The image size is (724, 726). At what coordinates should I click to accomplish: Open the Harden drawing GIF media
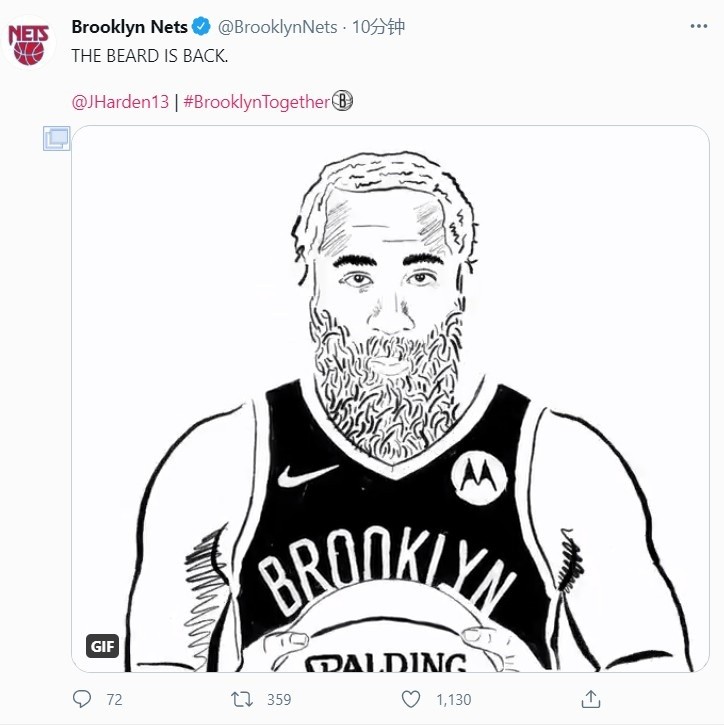[390, 399]
